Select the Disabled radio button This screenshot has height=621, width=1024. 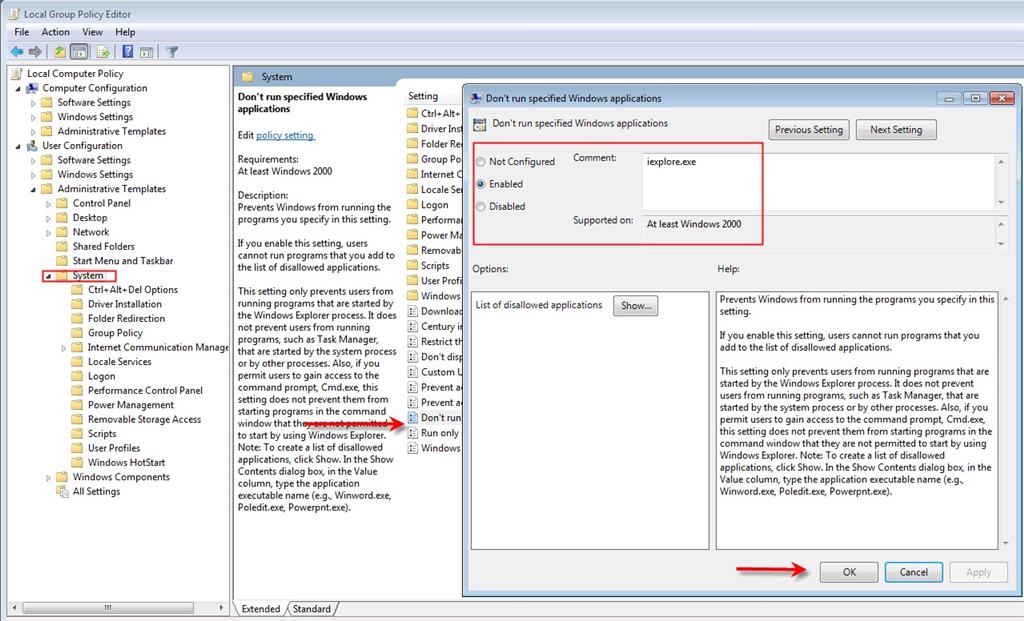point(481,206)
